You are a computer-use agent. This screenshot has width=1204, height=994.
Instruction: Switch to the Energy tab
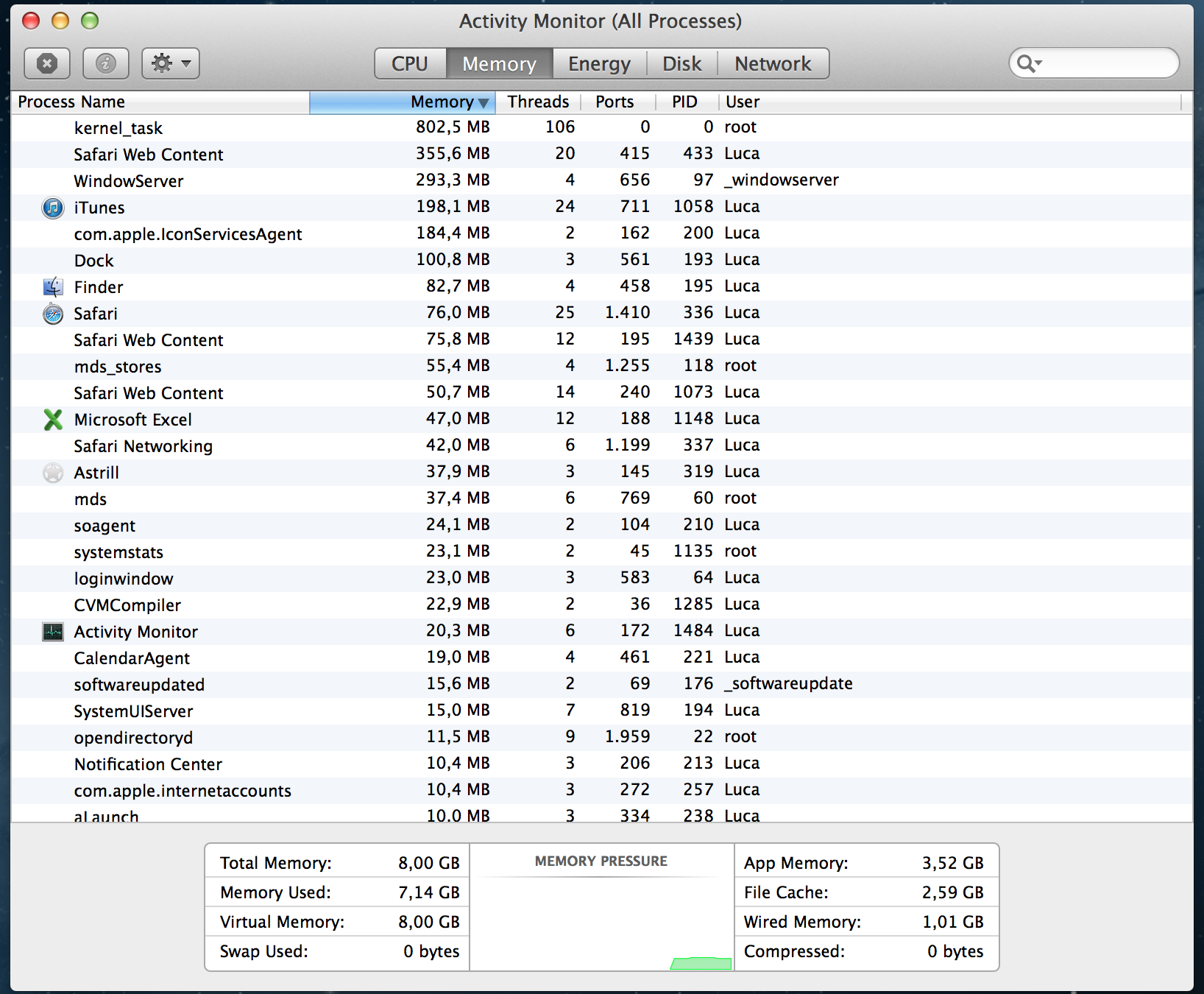tap(600, 63)
